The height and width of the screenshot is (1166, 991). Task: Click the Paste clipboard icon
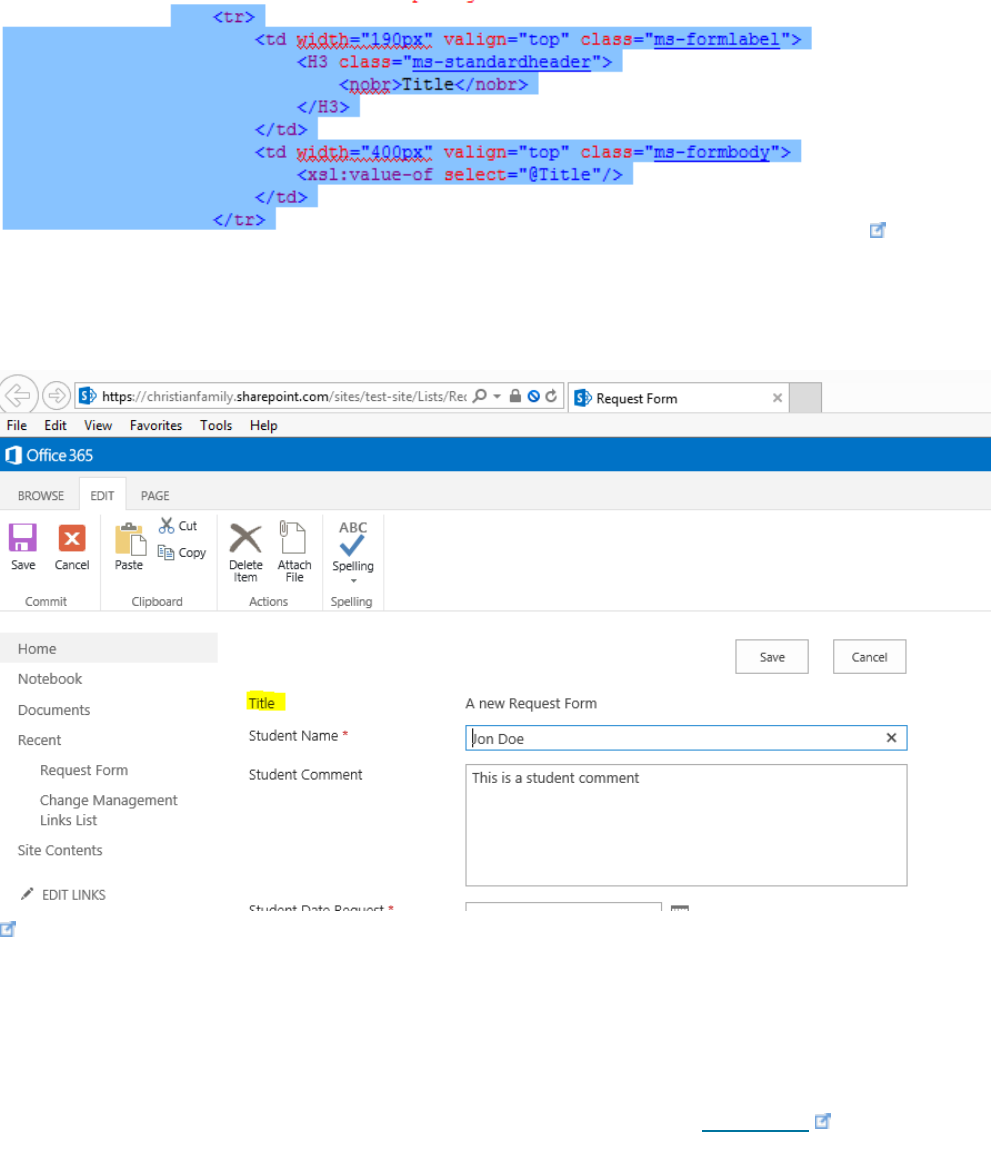pos(129,539)
